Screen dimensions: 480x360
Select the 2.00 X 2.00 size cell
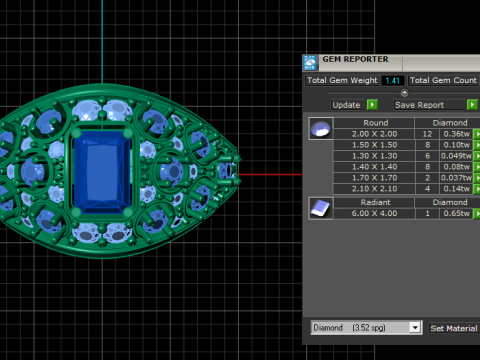tap(374, 134)
